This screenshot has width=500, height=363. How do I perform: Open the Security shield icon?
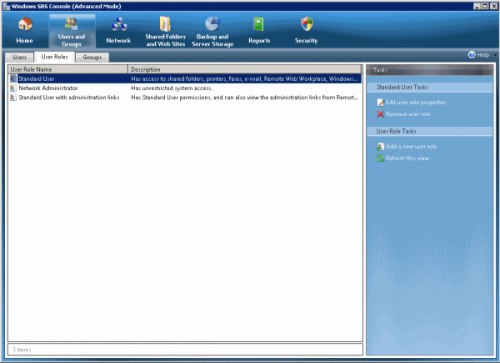click(307, 24)
